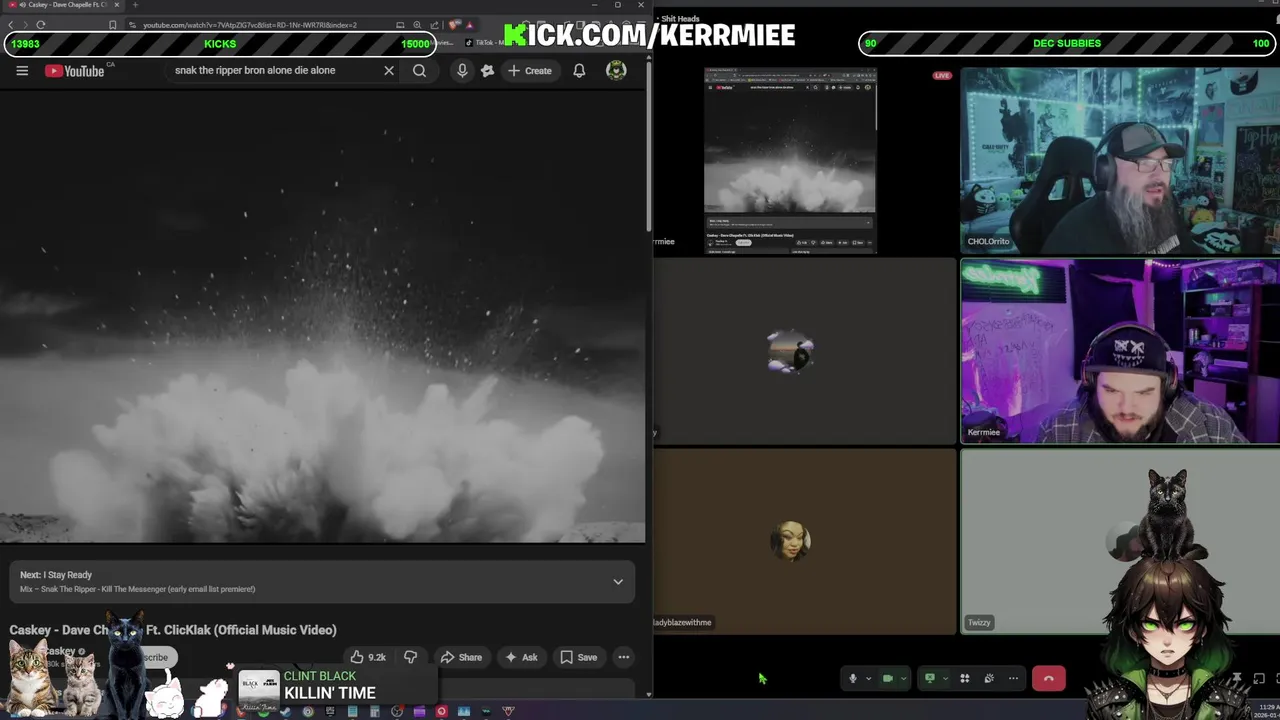
Task: Open the soundboard icon in call toolbar
Action: point(989,678)
